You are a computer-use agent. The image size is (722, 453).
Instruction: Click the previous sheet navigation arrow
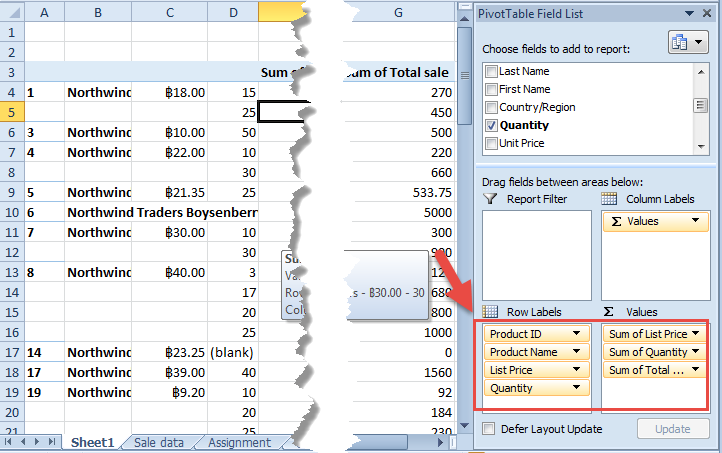(24, 441)
